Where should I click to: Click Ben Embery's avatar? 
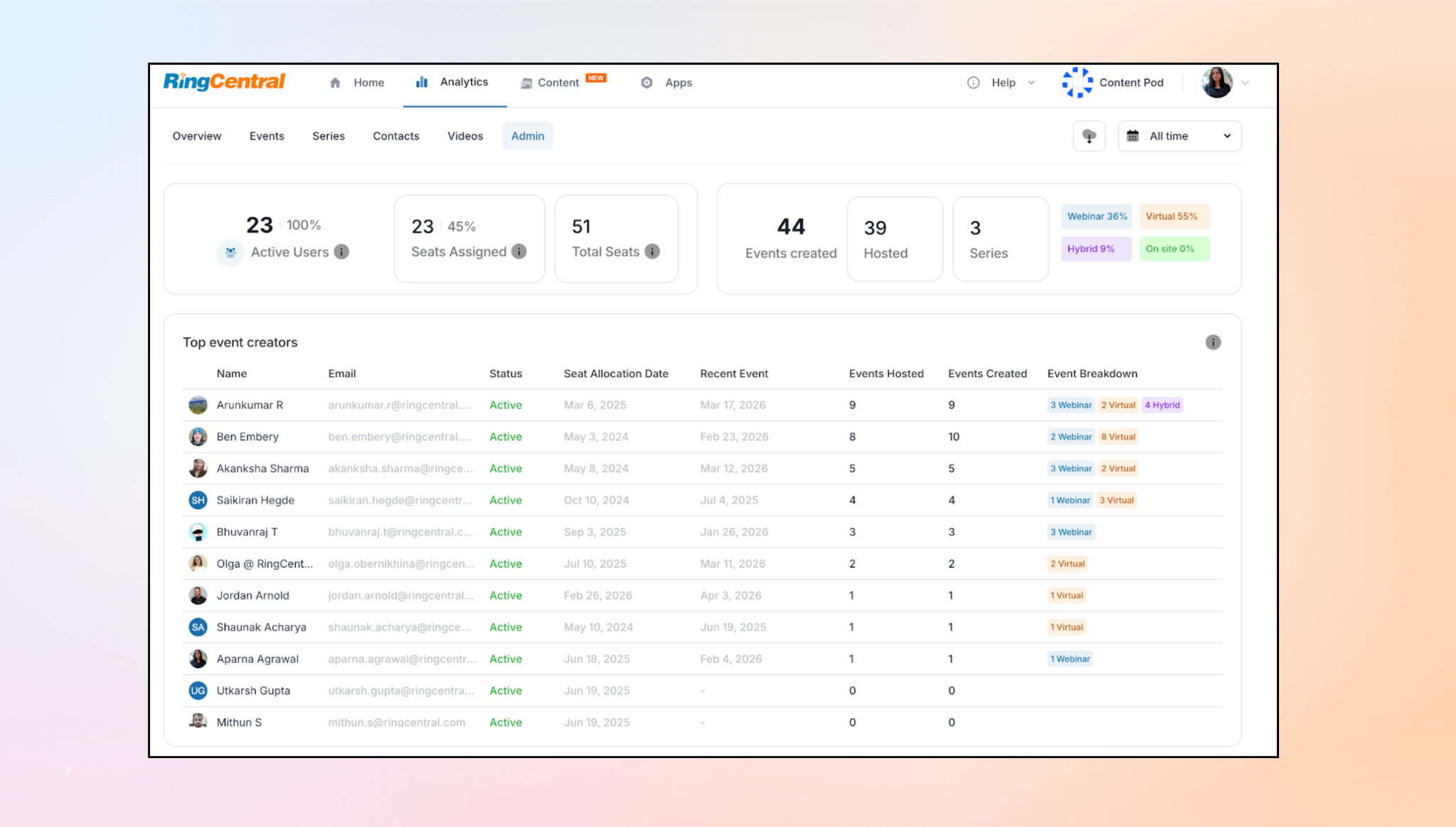click(198, 437)
